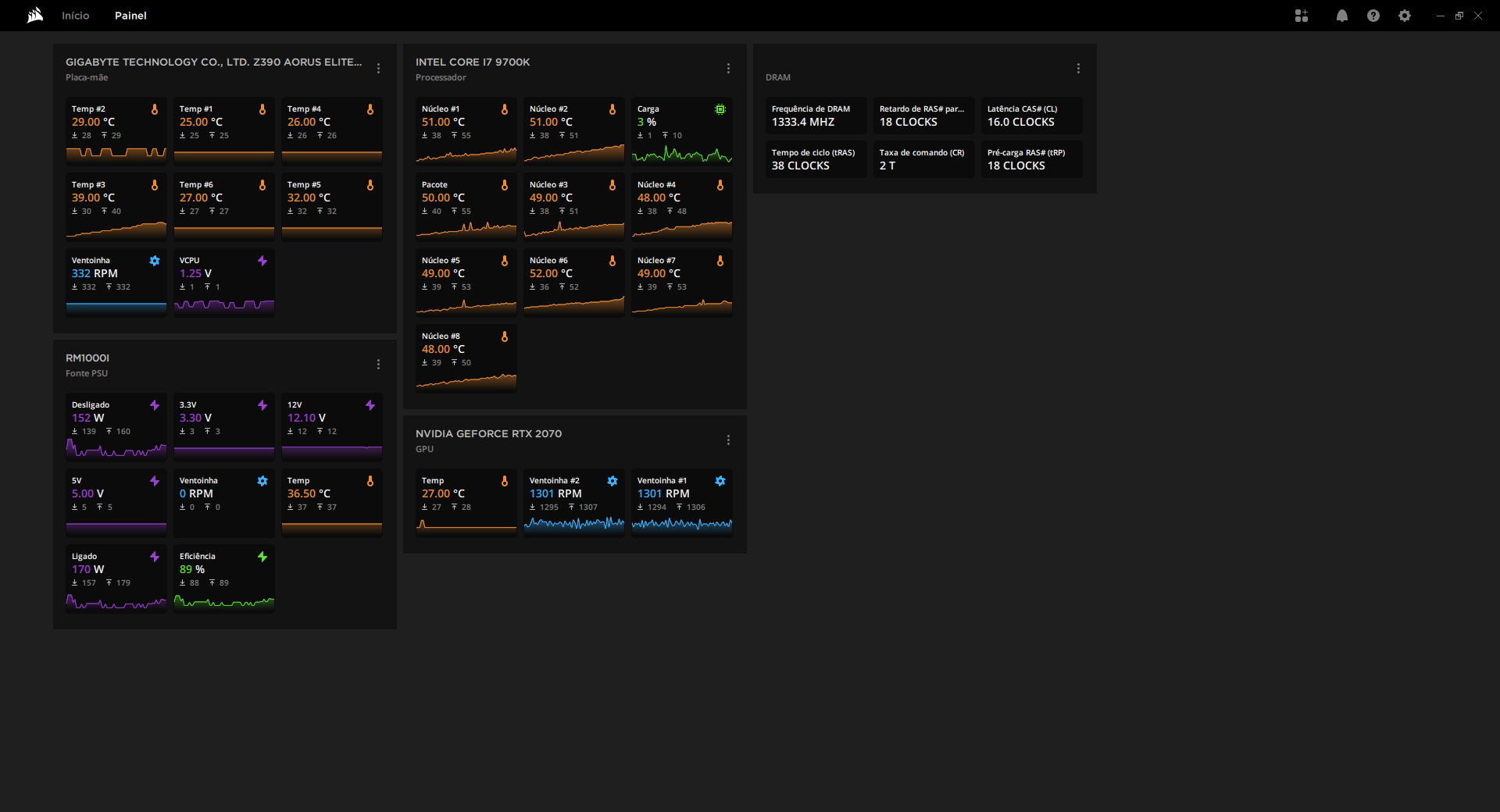Viewport: 1500px width, 812px height.
Task: Click the fan icon on Ventoinha #1 tile
Action: (x=720, y=481)
